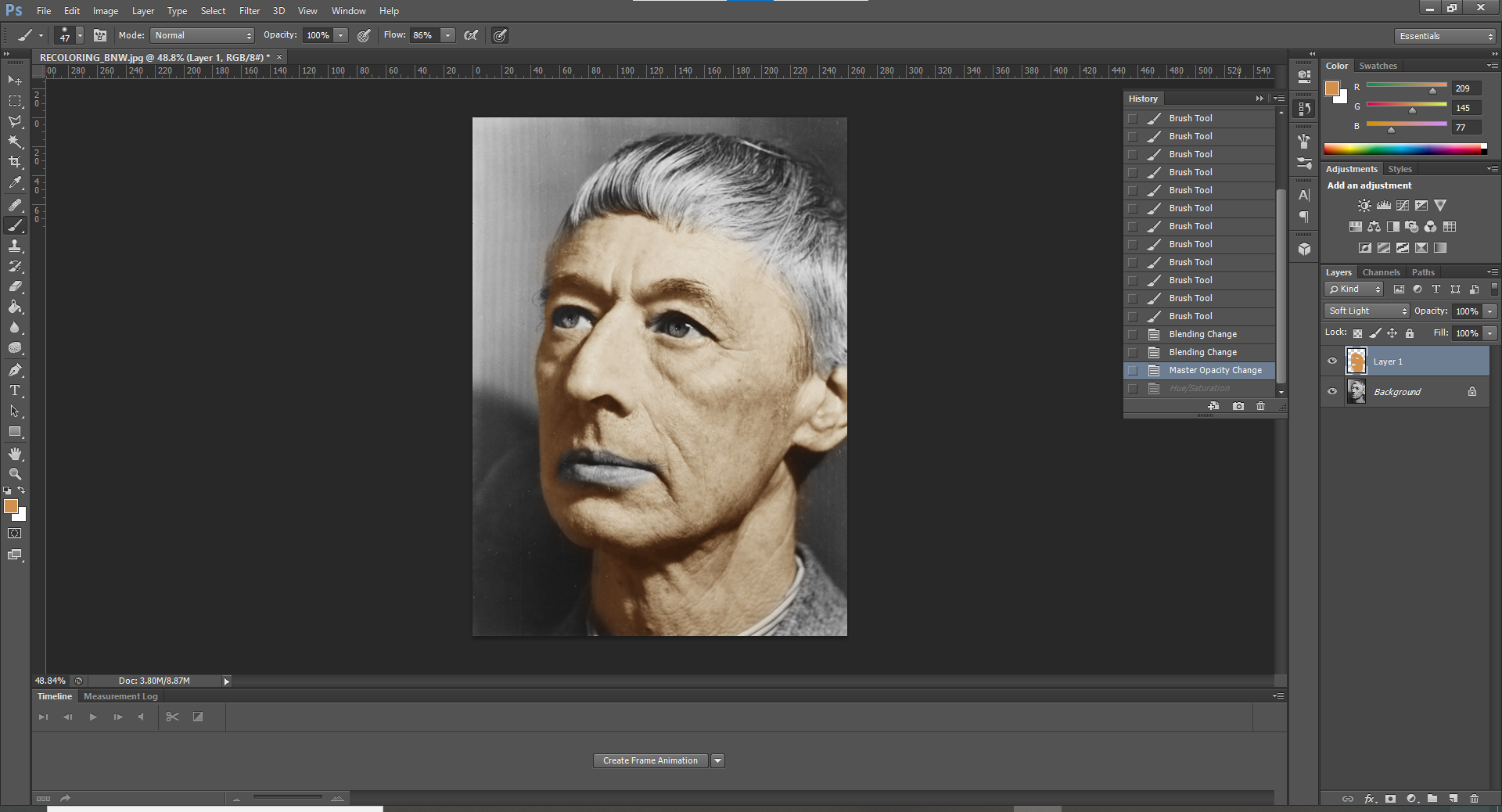Select the Crop tool

click(x=15, y=162)
